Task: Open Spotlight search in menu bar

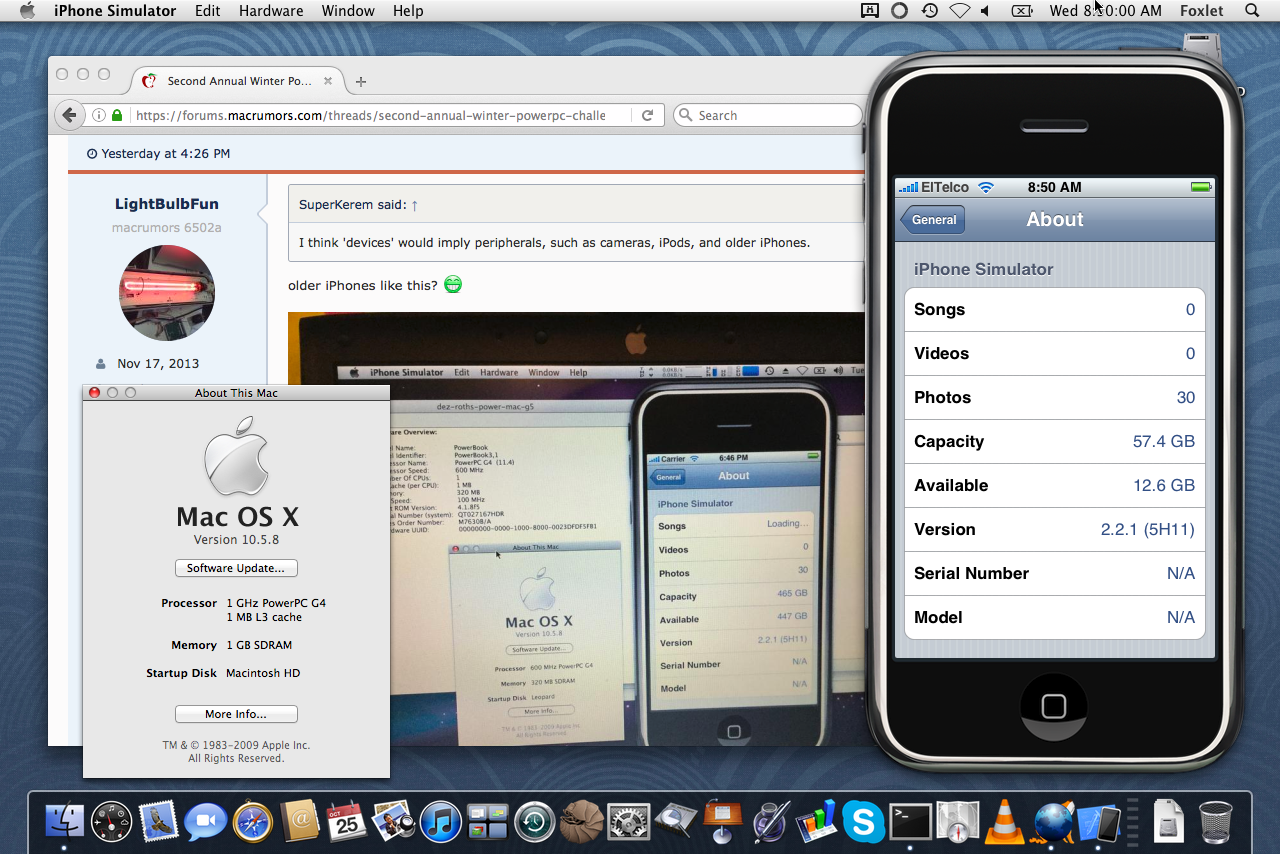Action: tap(1252, 11)
